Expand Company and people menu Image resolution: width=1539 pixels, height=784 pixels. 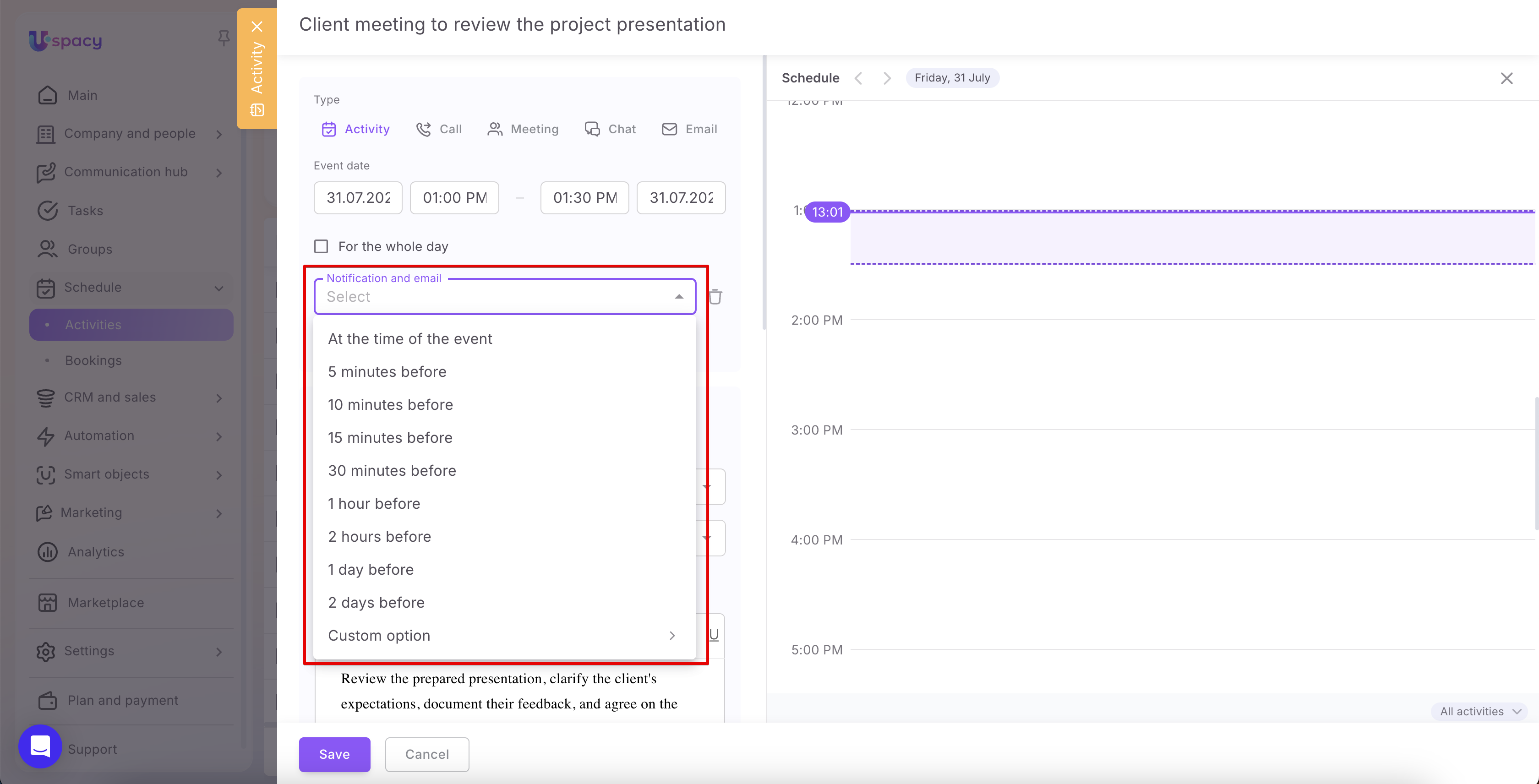pyautogui.click(x=219, y=134)
